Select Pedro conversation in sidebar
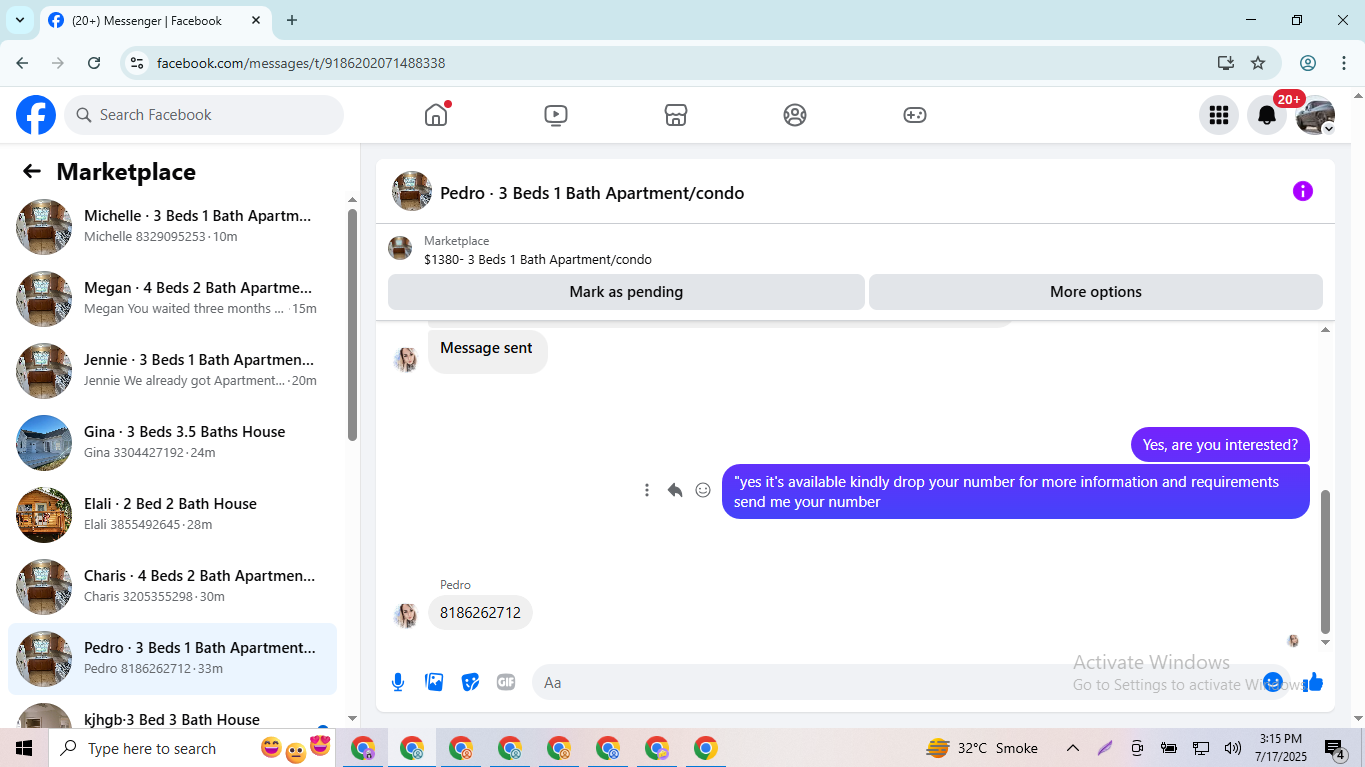This screenshot has width=1365, height=767. point(172,659)
